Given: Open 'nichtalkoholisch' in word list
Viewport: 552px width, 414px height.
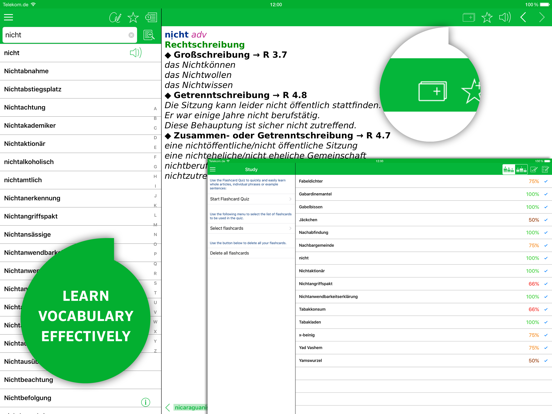Looking at the screenshot, I should click(81, 162).
